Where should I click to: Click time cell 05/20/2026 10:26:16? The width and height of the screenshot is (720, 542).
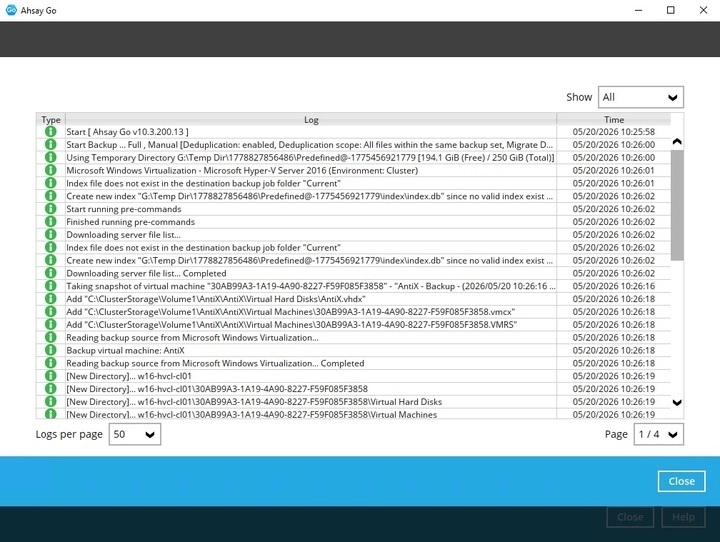(x=613, y=286)
